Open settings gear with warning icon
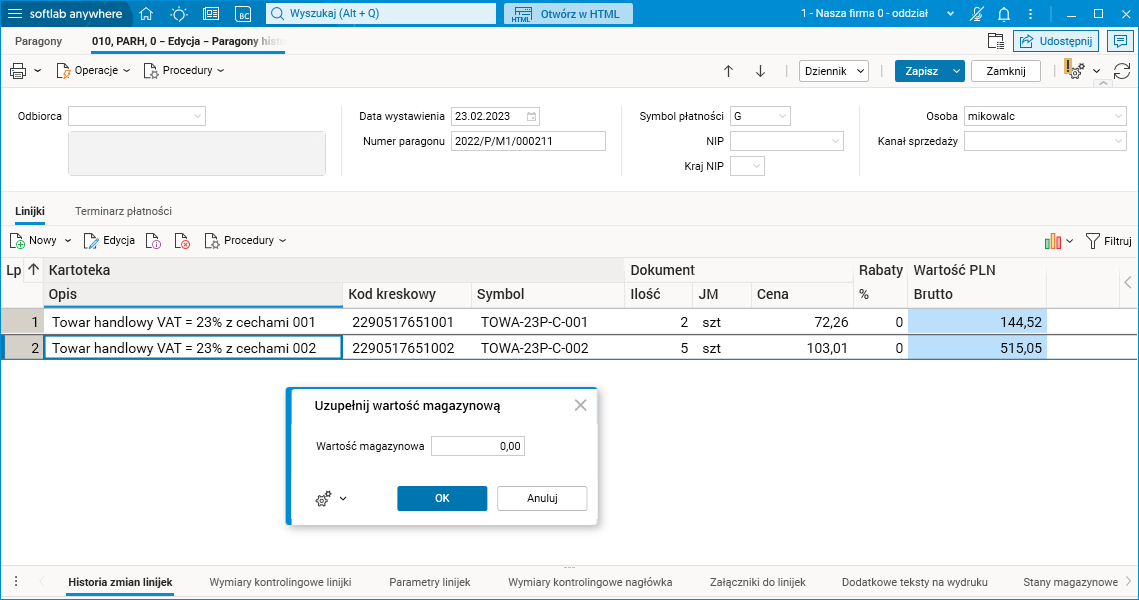 pos(1075,70)
